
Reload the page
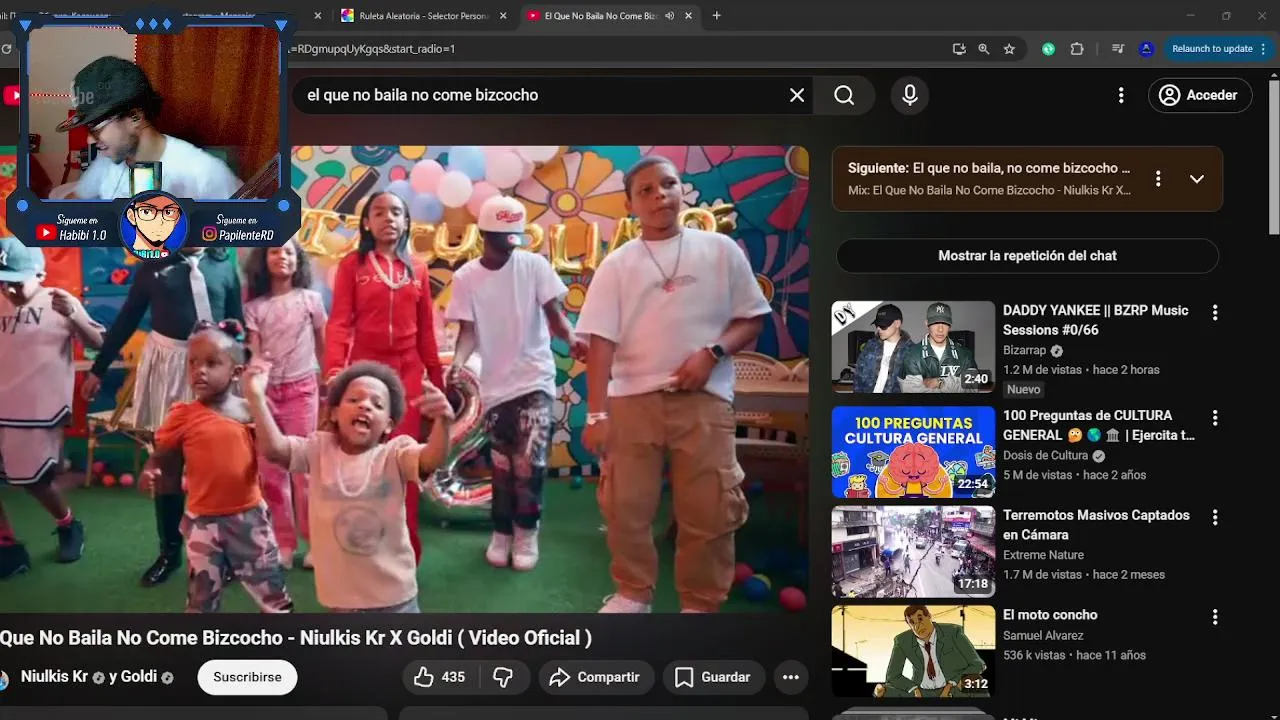pos(8,48)
